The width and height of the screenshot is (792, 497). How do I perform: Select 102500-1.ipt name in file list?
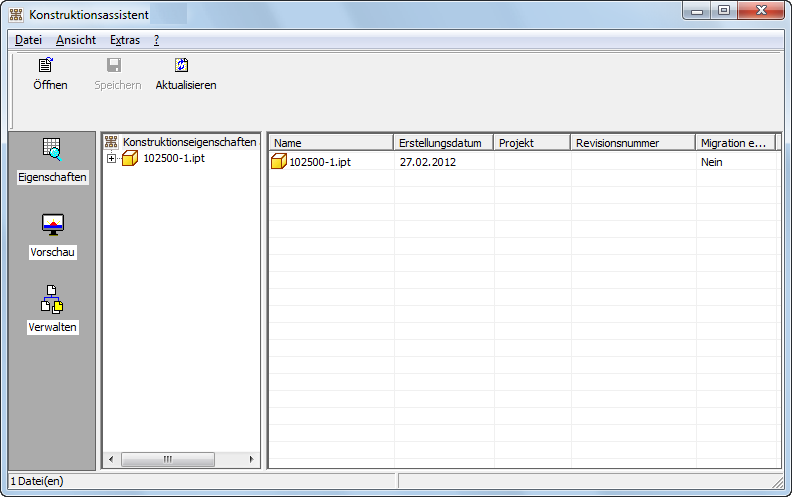(x=320, y=162)
